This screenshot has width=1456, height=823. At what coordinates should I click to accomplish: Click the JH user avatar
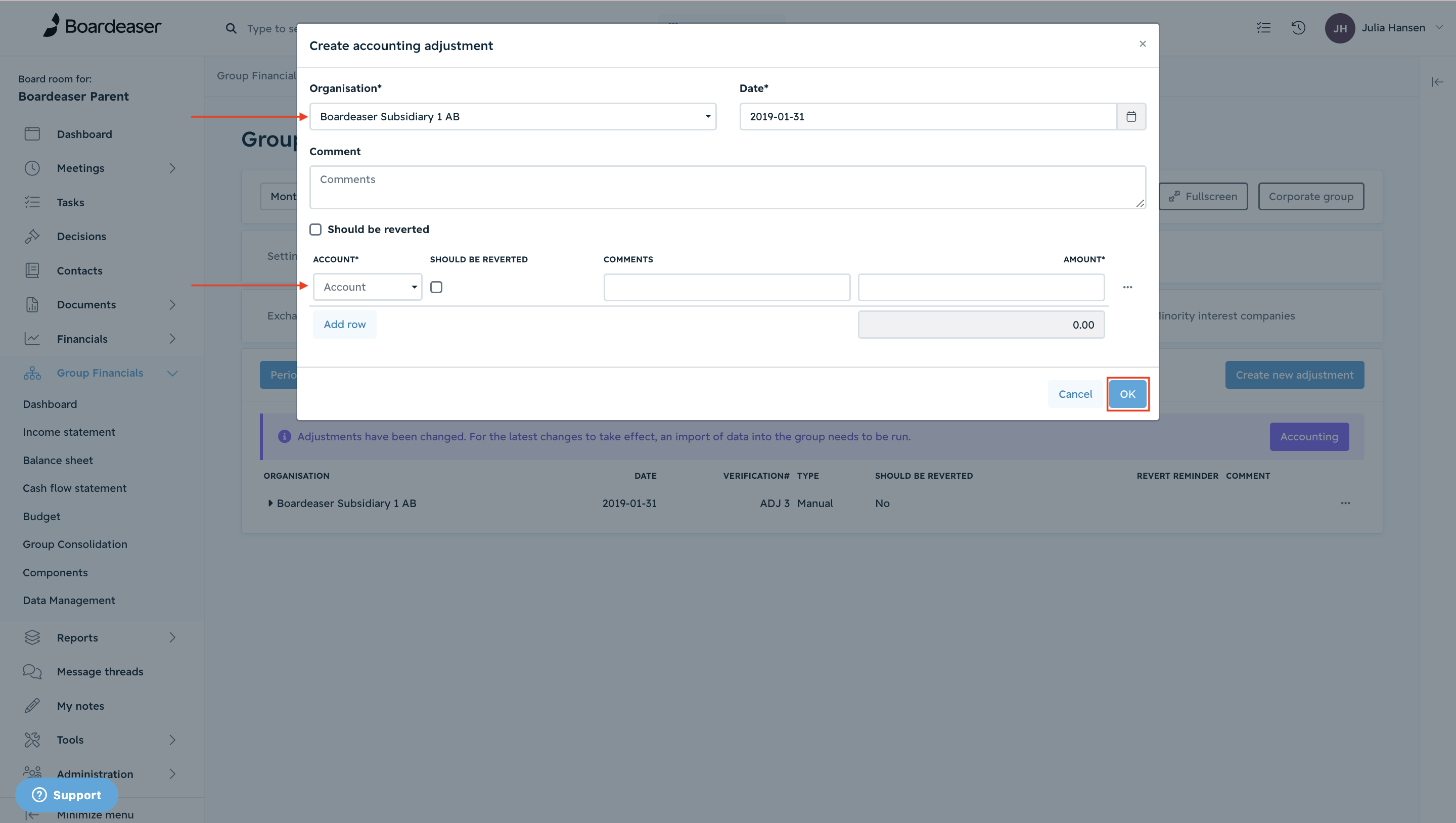[x=1340, y=28]
